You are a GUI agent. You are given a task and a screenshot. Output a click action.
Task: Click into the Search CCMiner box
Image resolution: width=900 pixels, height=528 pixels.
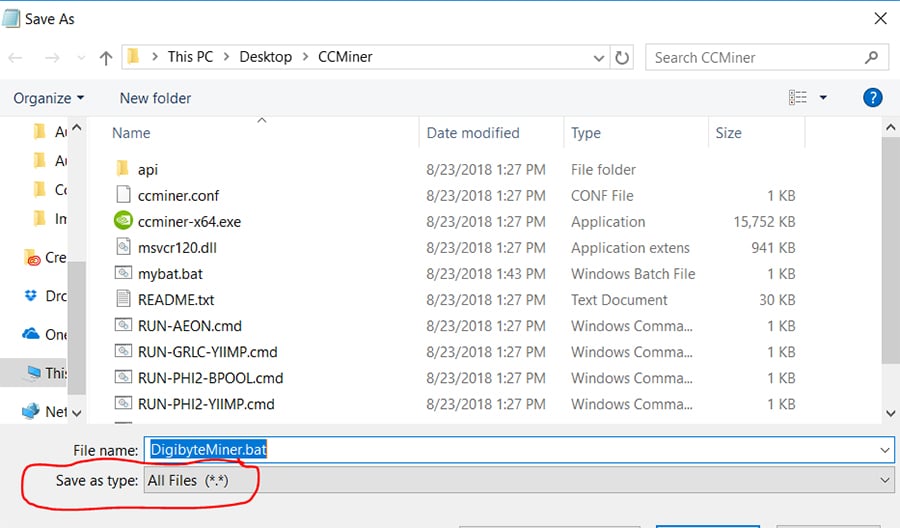760,57
